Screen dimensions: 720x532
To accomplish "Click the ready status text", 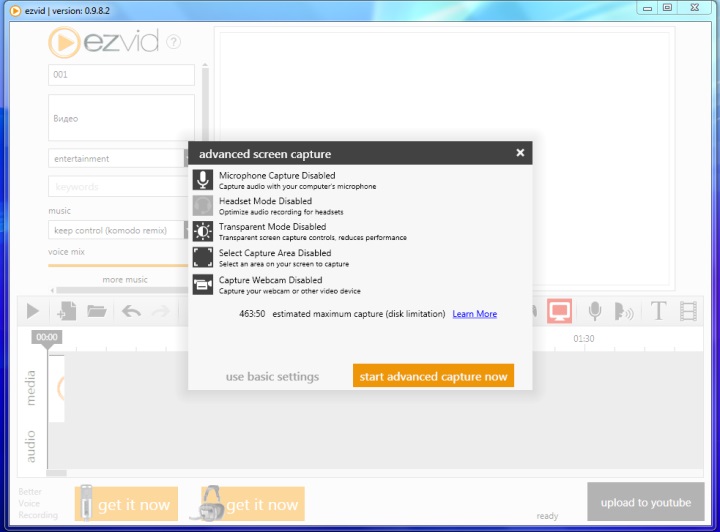I will 547,516.
